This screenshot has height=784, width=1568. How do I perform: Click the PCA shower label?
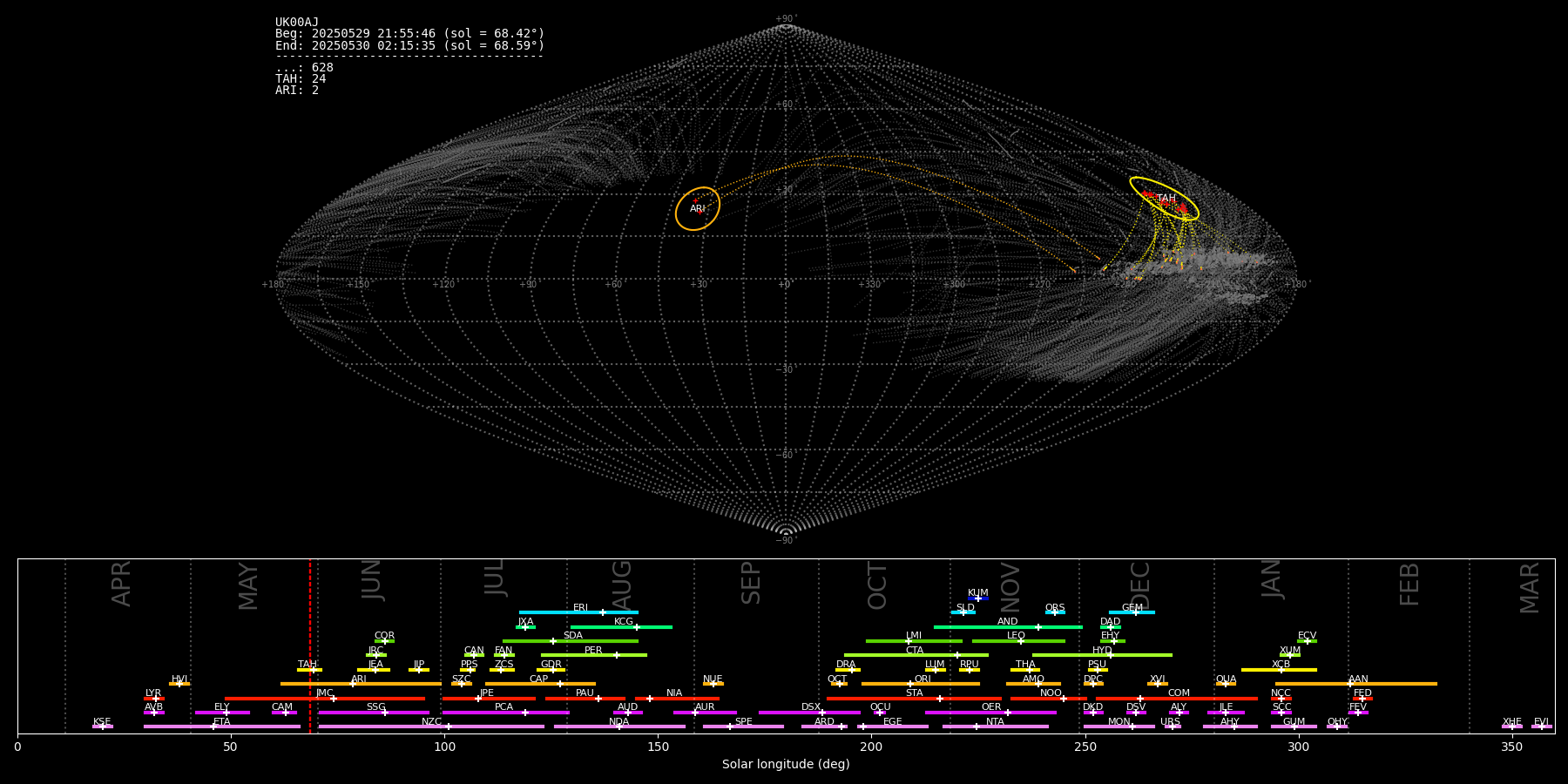pos(504,707)
